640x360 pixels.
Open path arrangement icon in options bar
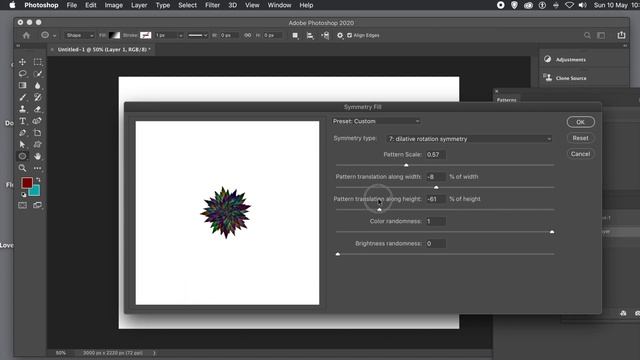pyautogui.click(x=325, y=36)
